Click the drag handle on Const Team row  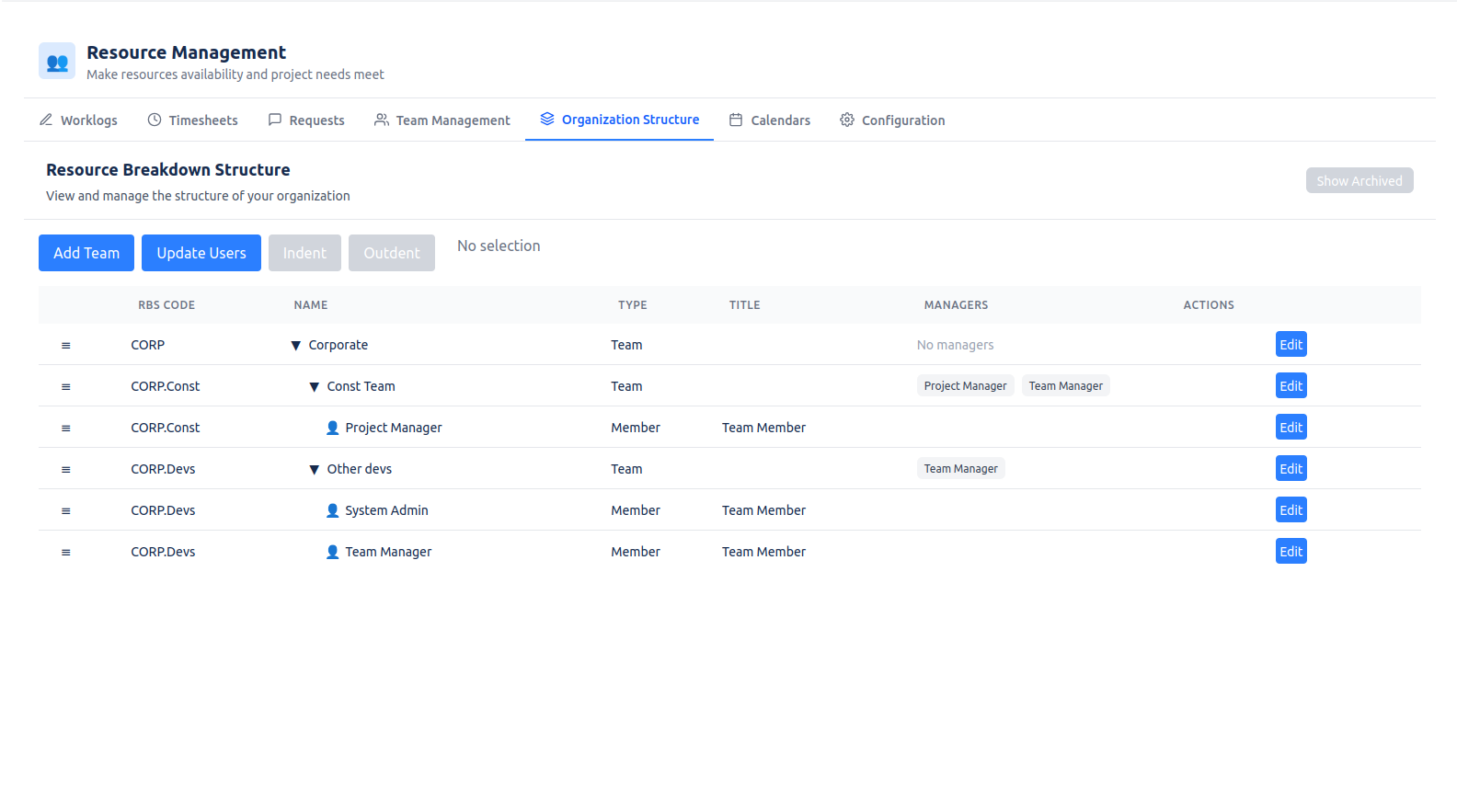[66, 387]
